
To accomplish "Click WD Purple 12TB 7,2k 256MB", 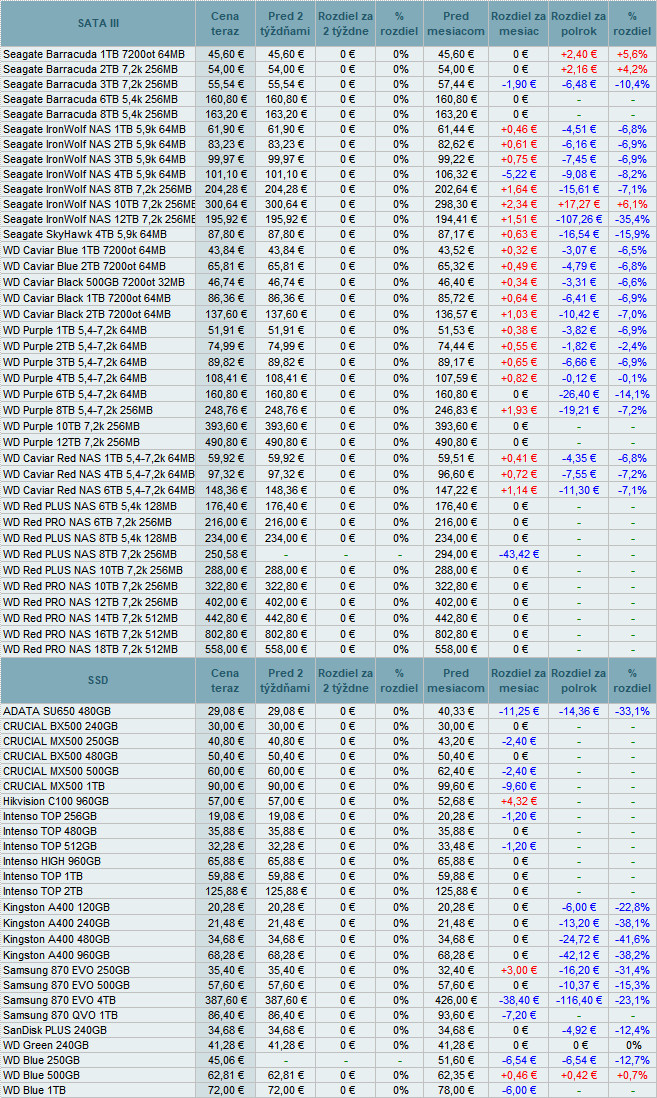I will click(71, 442).
